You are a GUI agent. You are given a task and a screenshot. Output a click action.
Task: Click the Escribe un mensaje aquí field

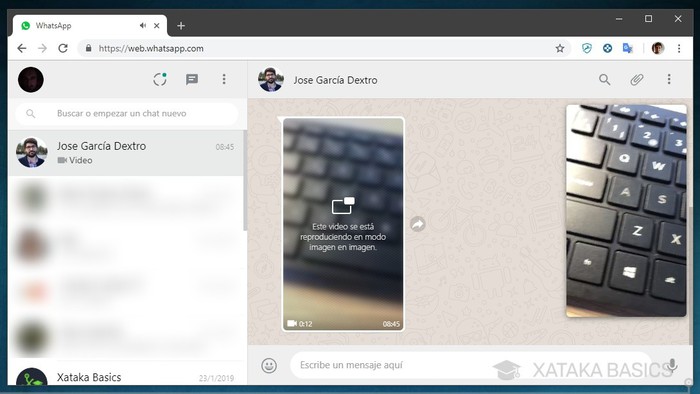(471, 365)
